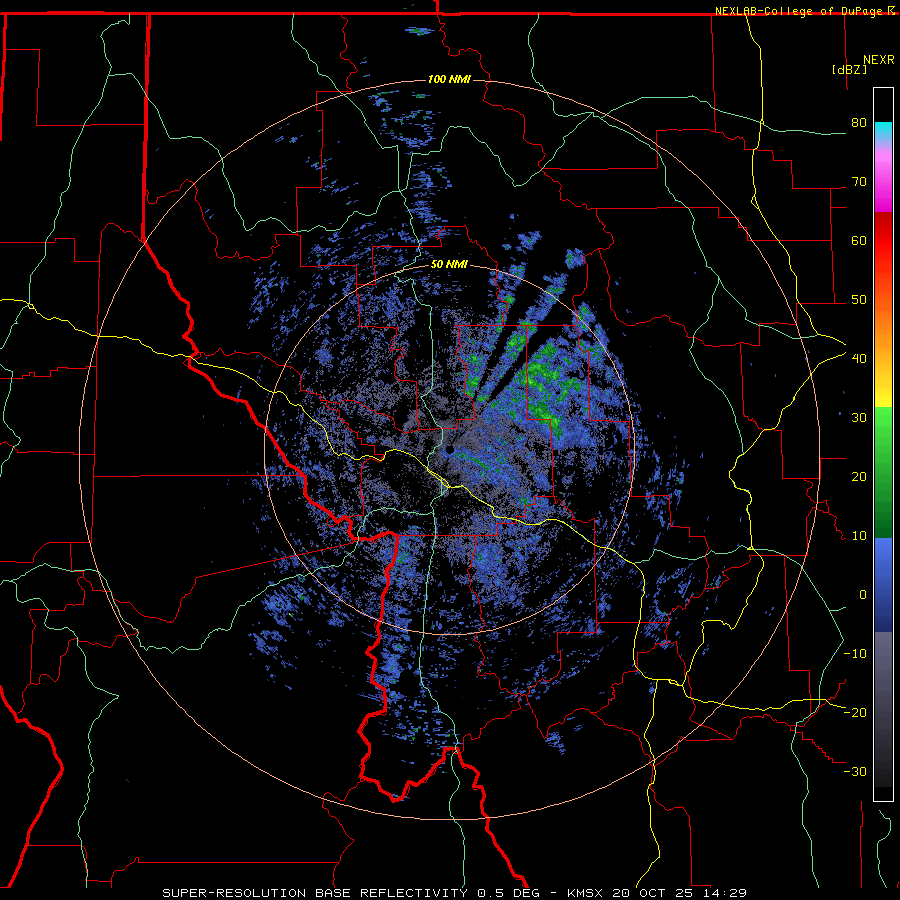Click the 60 value on the dBZ scale
This screenshot has width=900, height=900.
[x=859, y=240]
